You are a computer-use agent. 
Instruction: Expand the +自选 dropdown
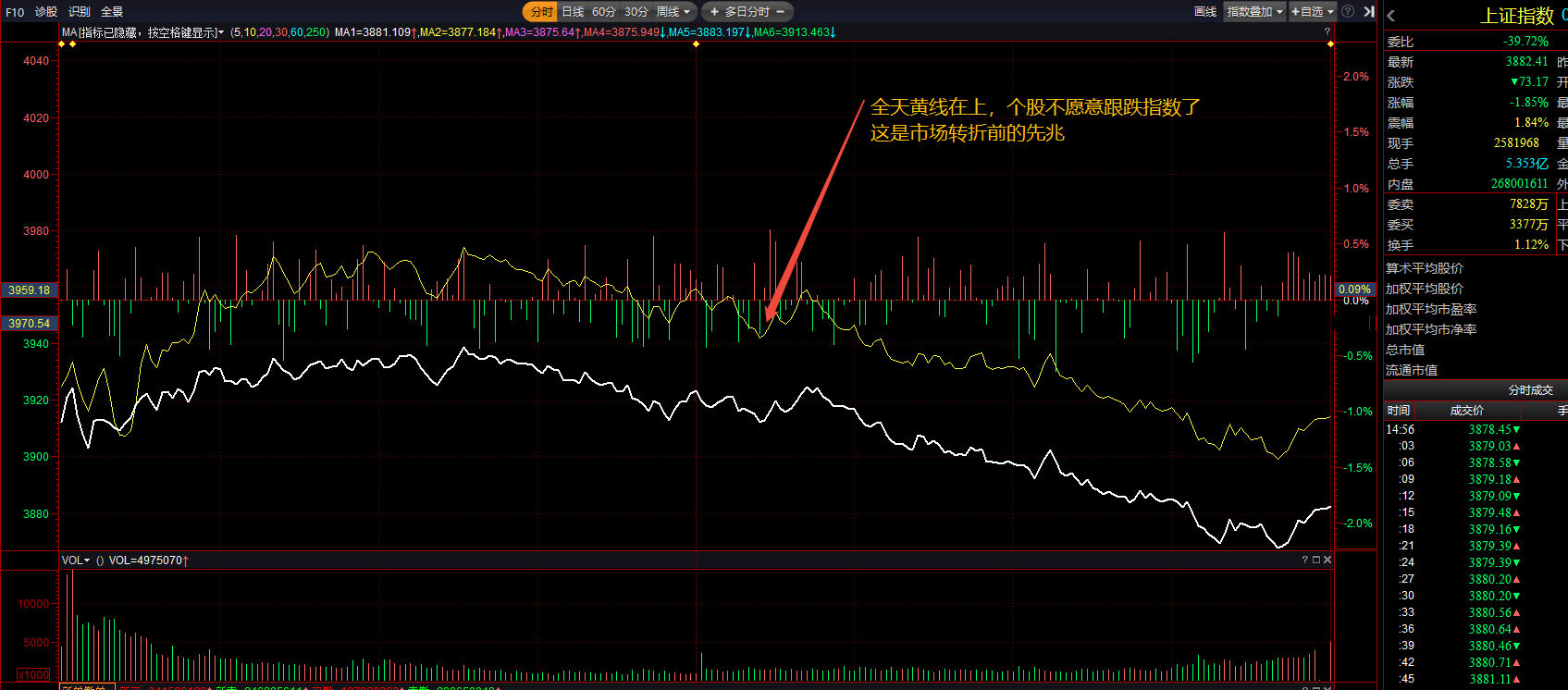[x=1313, y=12]
